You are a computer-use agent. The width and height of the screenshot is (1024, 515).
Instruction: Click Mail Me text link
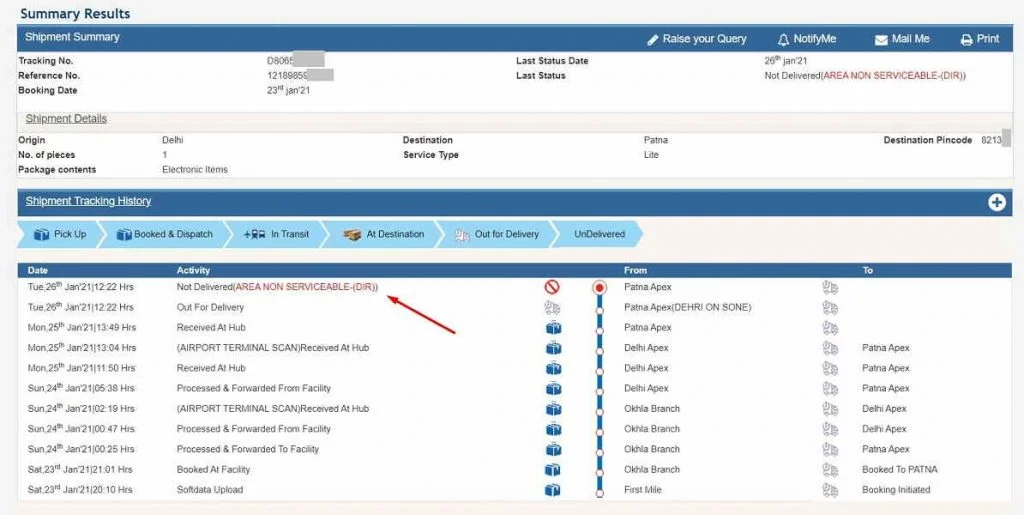click(x=910, y=39)
